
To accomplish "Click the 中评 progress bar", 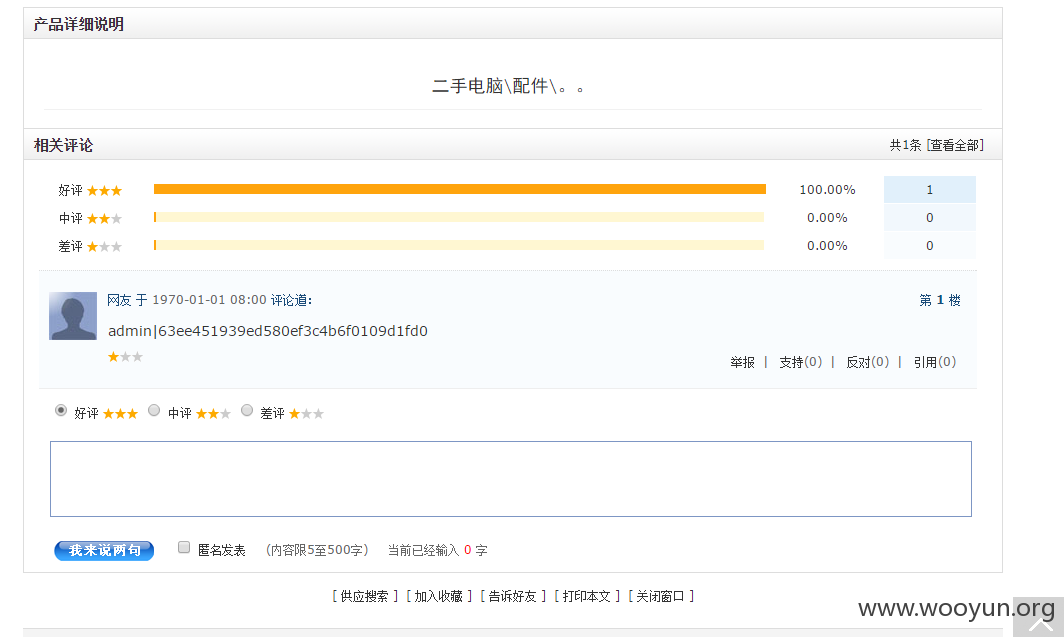I will coord(459,217).
